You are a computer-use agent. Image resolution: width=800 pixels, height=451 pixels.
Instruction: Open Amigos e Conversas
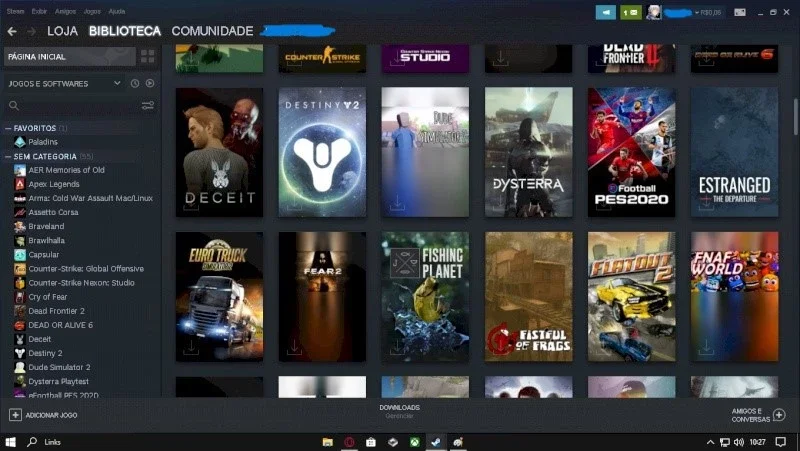750,415
